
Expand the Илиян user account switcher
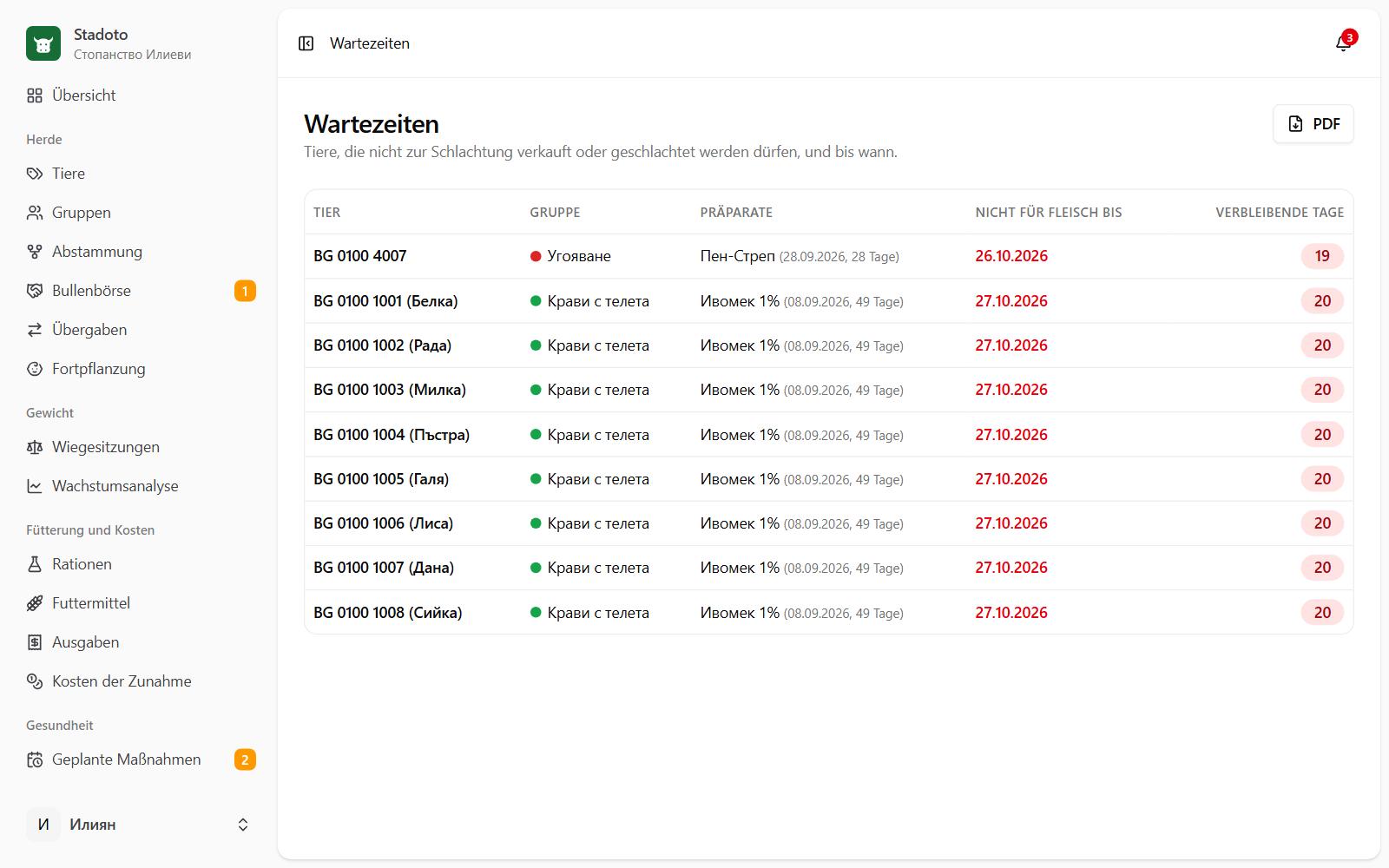point(139,825)
